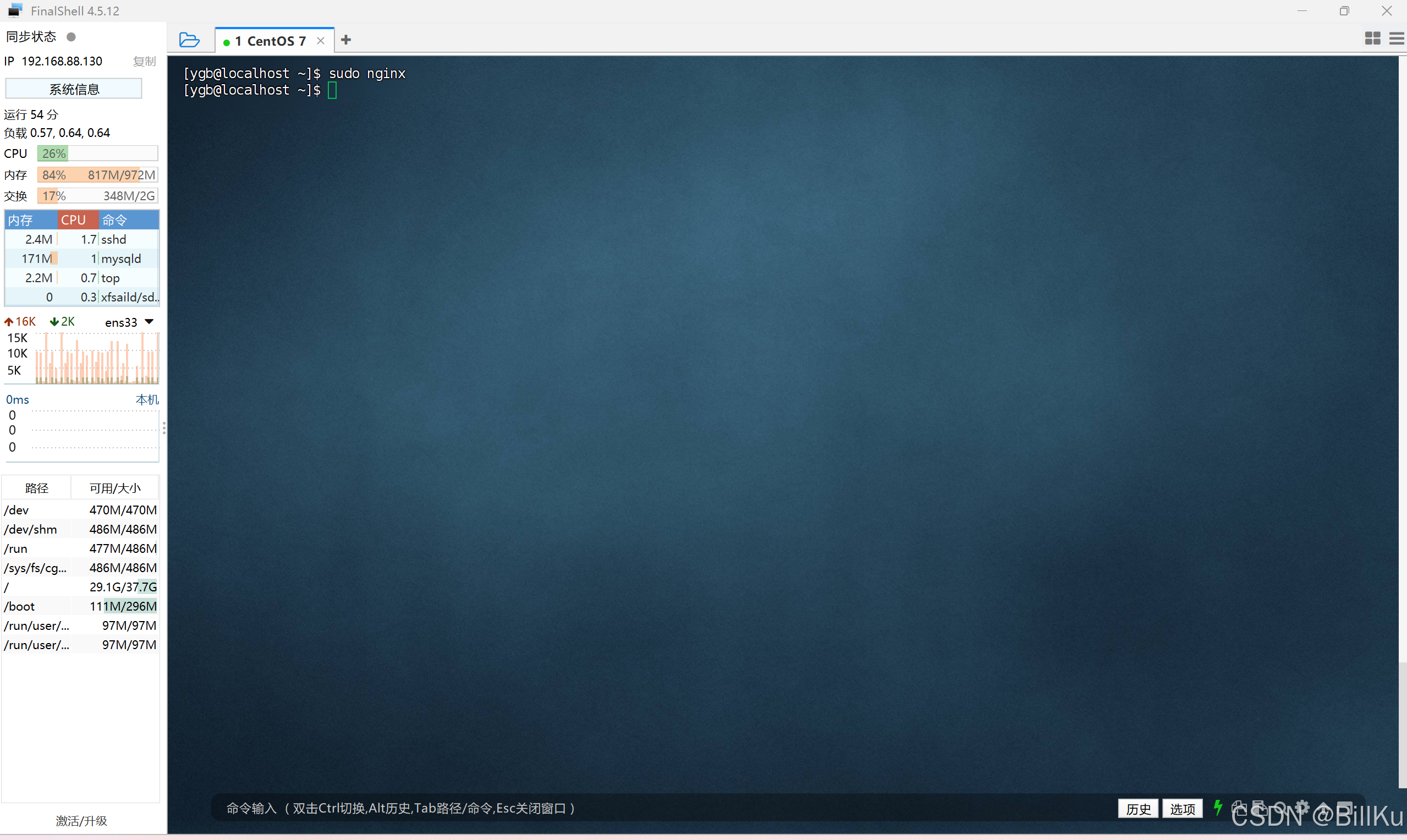1407x840 pixels.
Task: Copy the IP address via 复制
Action: point(144,61)
